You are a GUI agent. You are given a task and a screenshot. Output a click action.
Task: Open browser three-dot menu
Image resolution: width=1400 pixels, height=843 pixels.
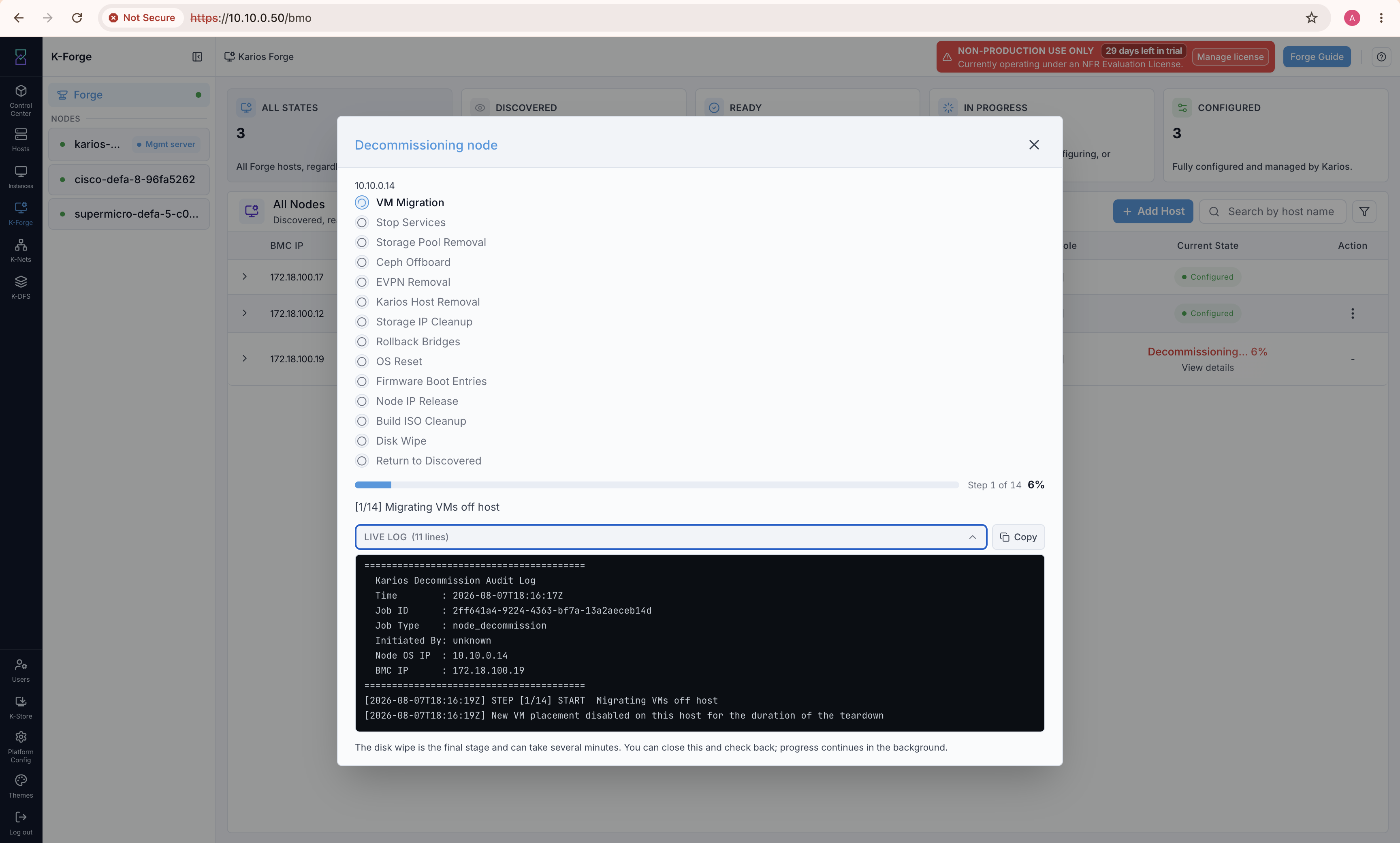1381,17
